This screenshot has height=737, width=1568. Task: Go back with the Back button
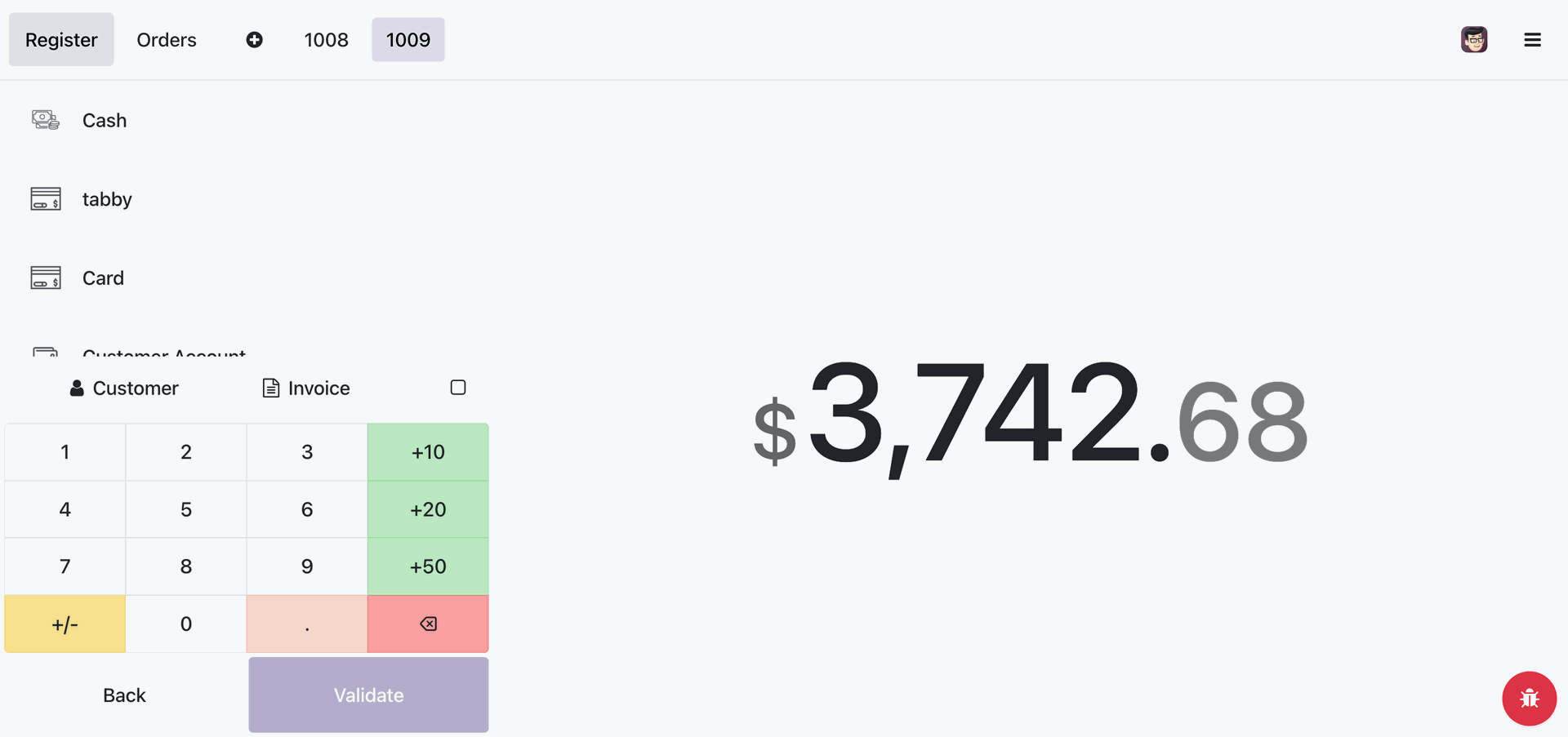[124, 695]
